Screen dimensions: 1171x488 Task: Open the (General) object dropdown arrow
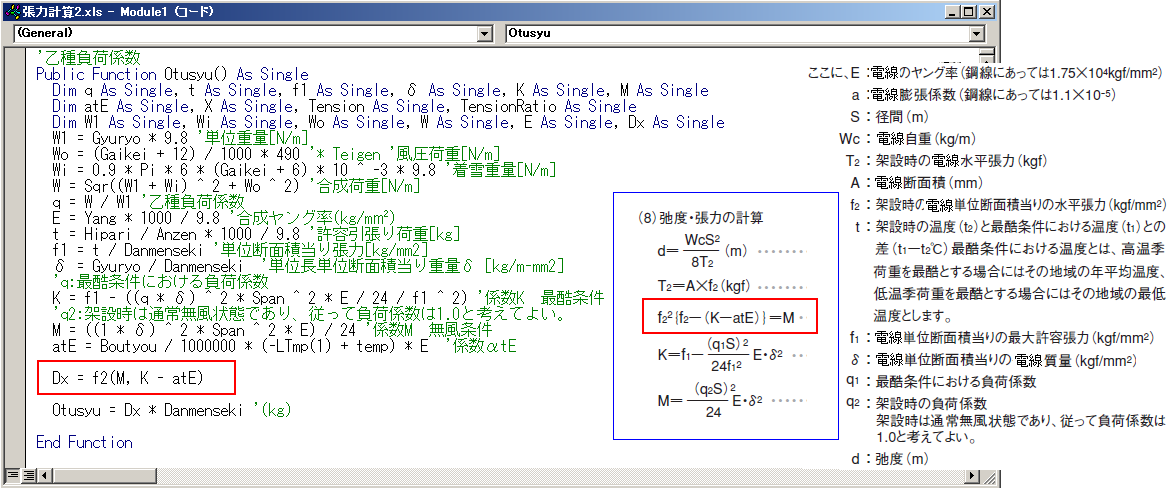[x=485, y=34]
